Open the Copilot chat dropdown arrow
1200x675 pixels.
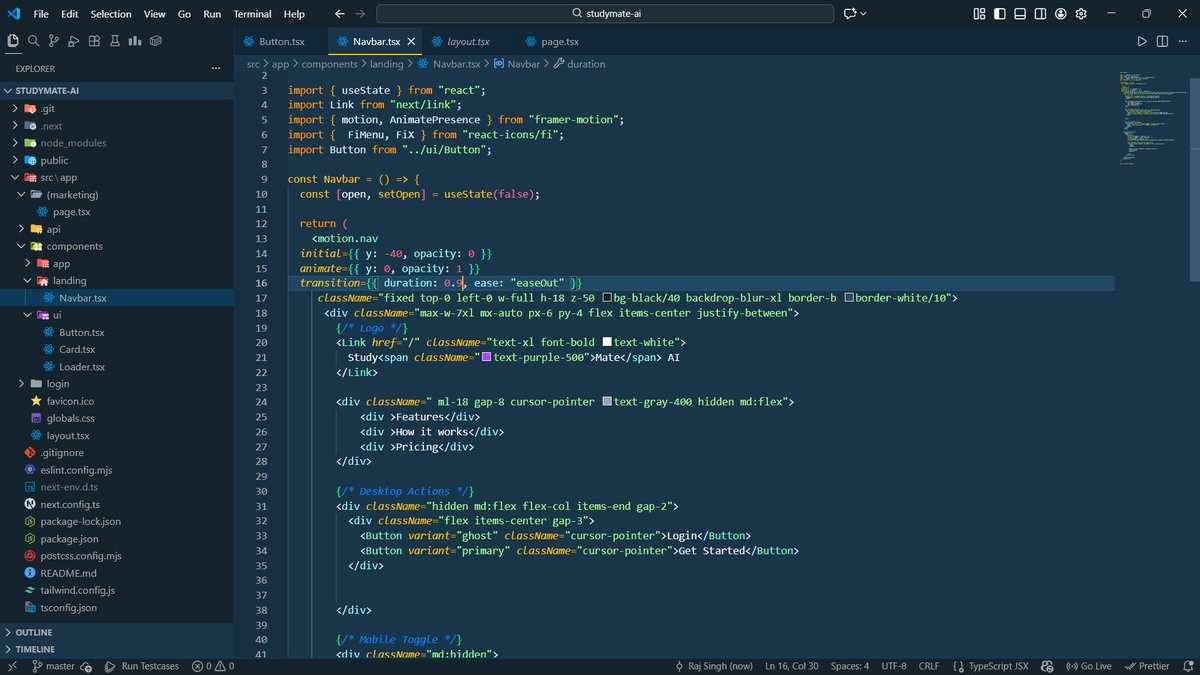[x=863, y=14]
